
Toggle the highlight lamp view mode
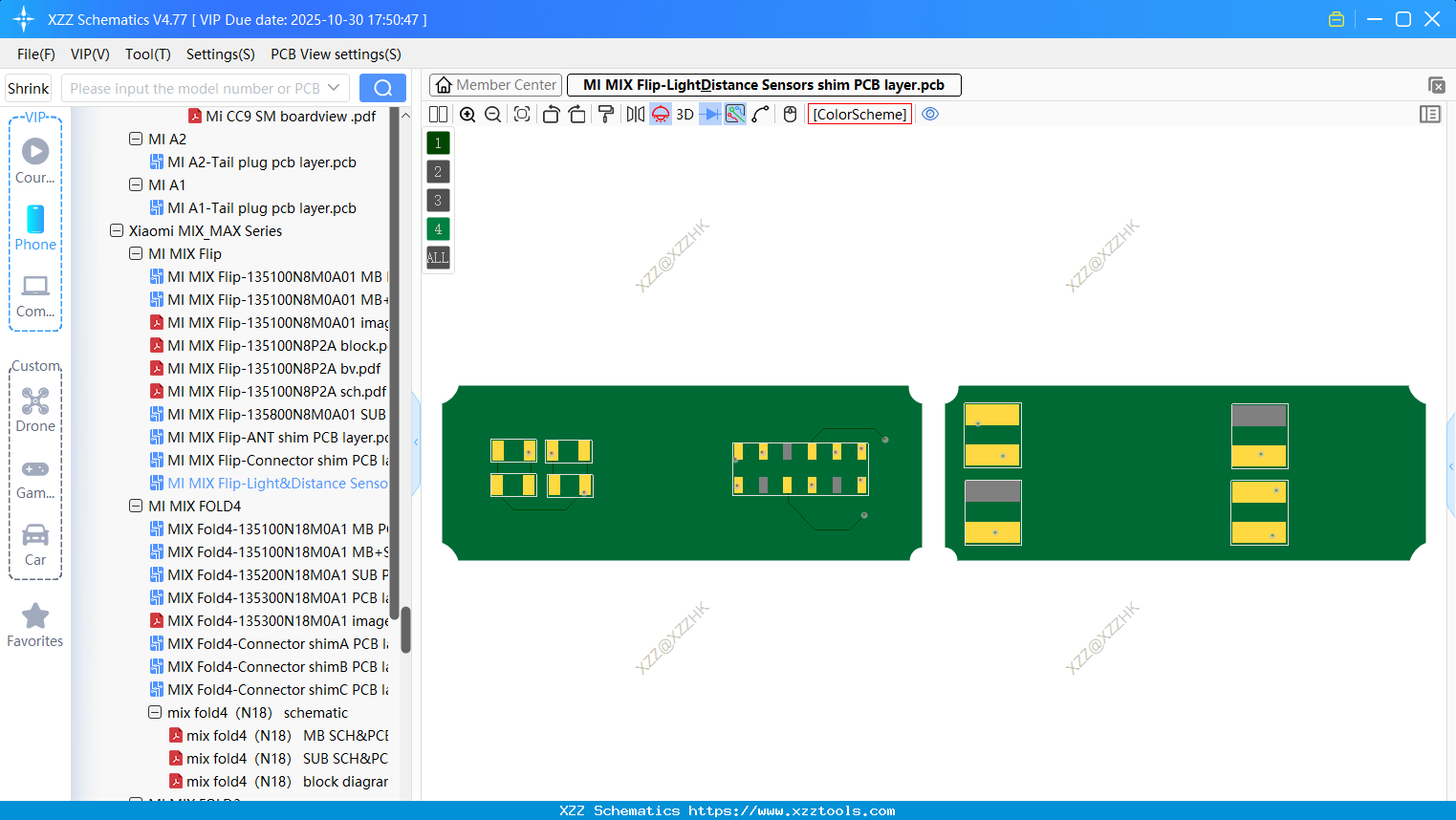tap(660, 114)
